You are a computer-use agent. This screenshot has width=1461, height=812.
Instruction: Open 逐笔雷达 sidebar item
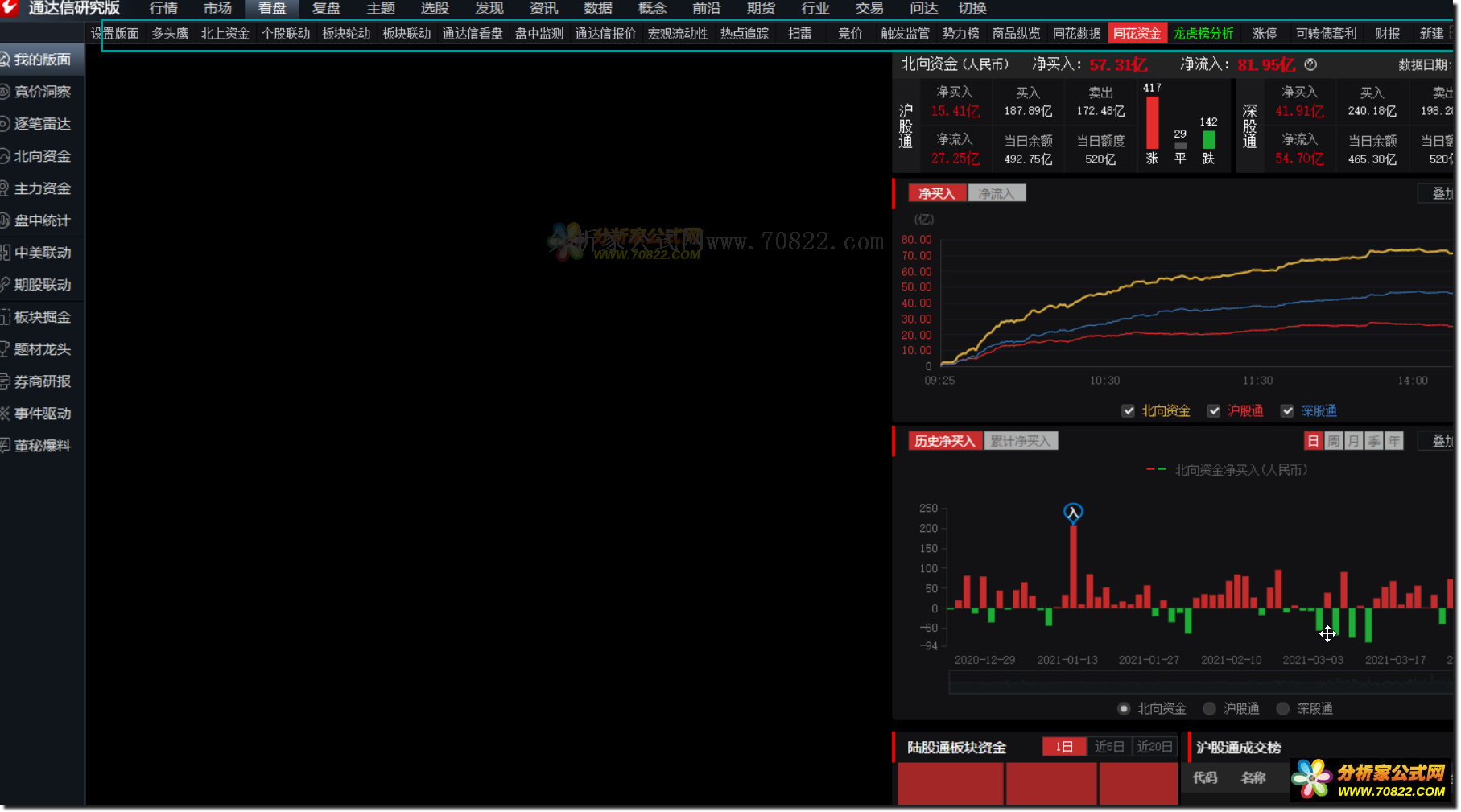pyautogui.click(x=42, y=124)
